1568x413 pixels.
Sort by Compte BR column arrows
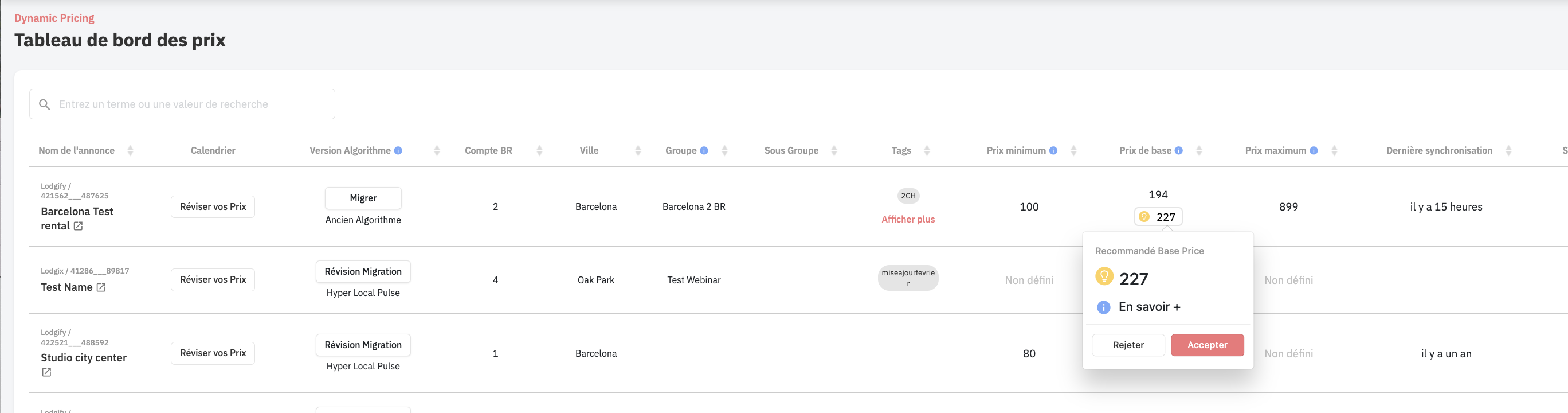539,150
